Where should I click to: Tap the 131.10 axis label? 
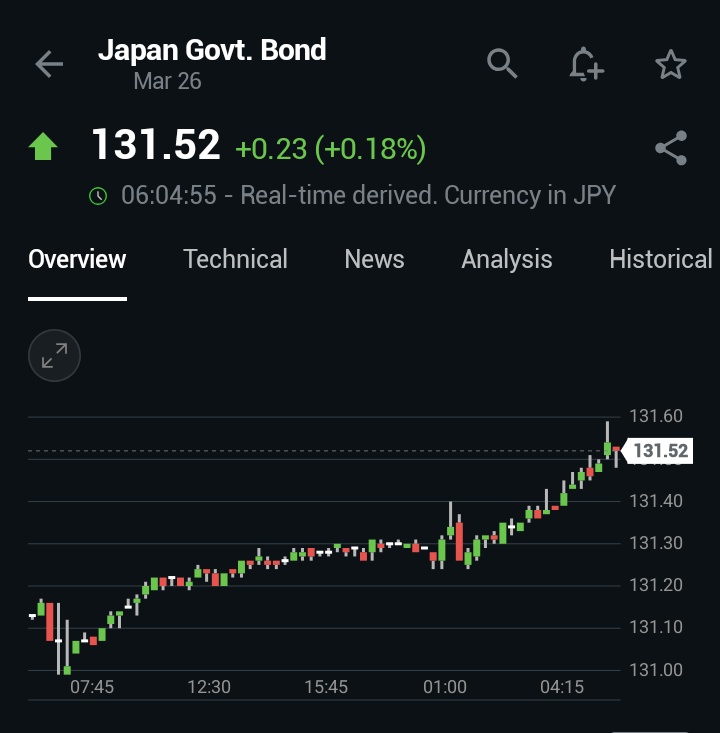tap(656, 627)
